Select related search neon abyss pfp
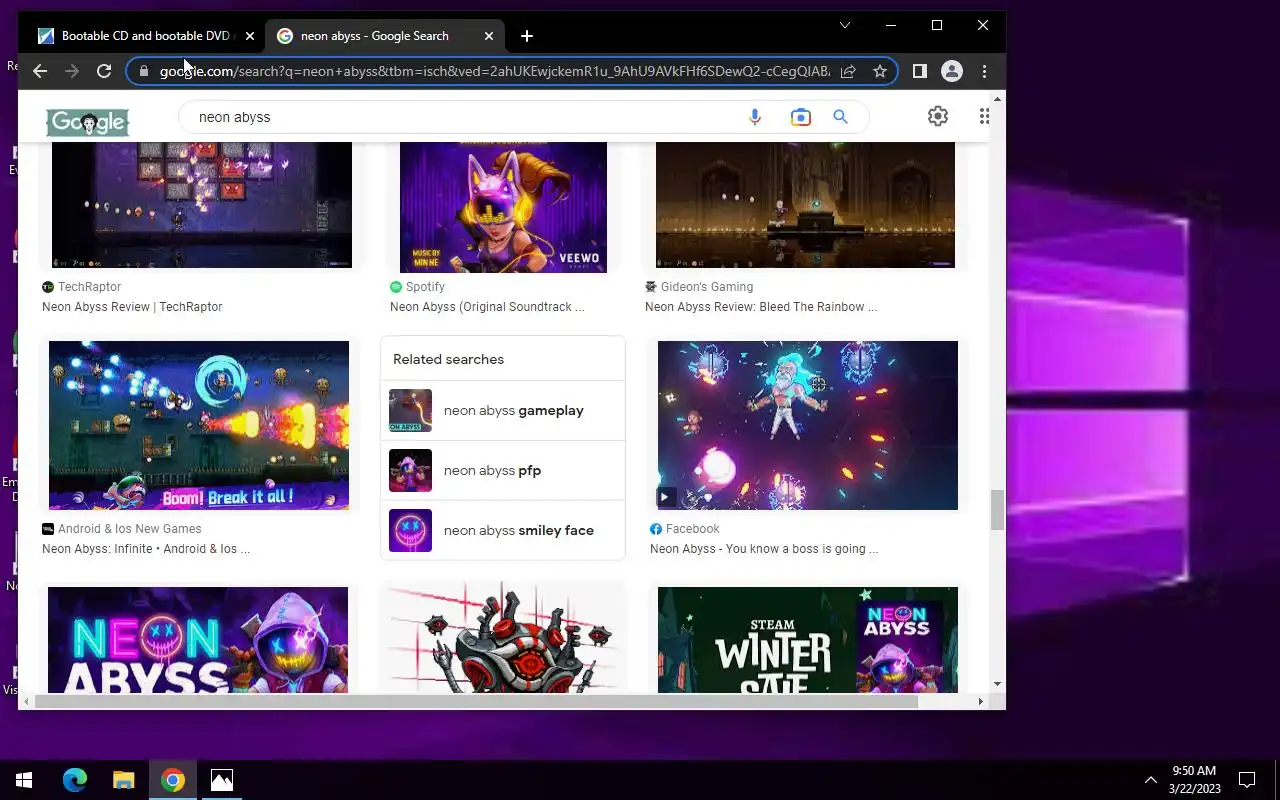 (502, 471)
